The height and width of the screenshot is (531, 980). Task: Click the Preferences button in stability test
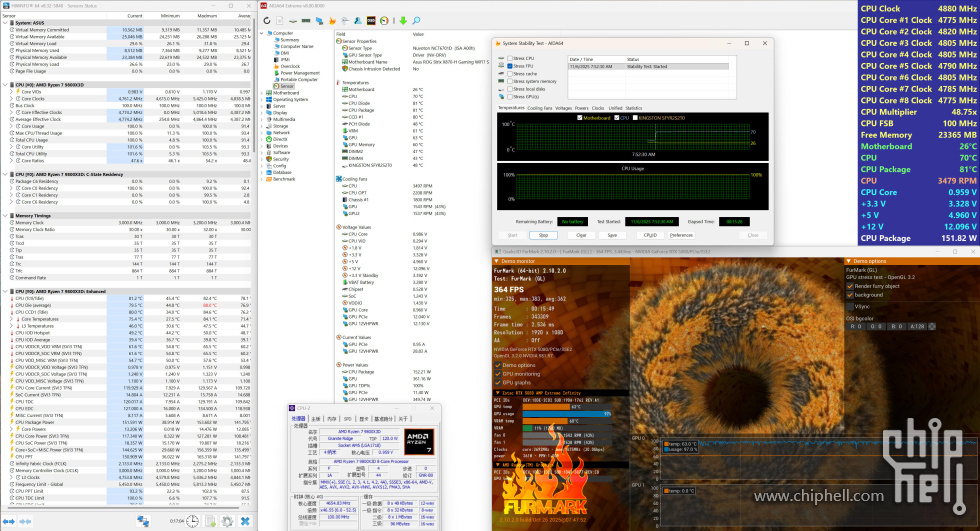(x=681, y=235)
